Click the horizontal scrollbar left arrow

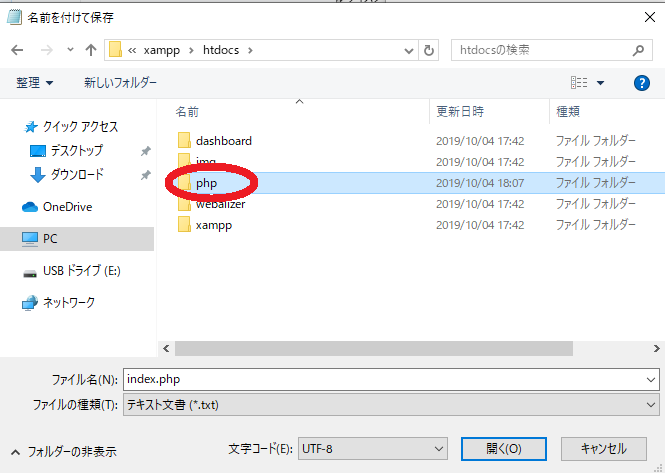tap(166, 349)
